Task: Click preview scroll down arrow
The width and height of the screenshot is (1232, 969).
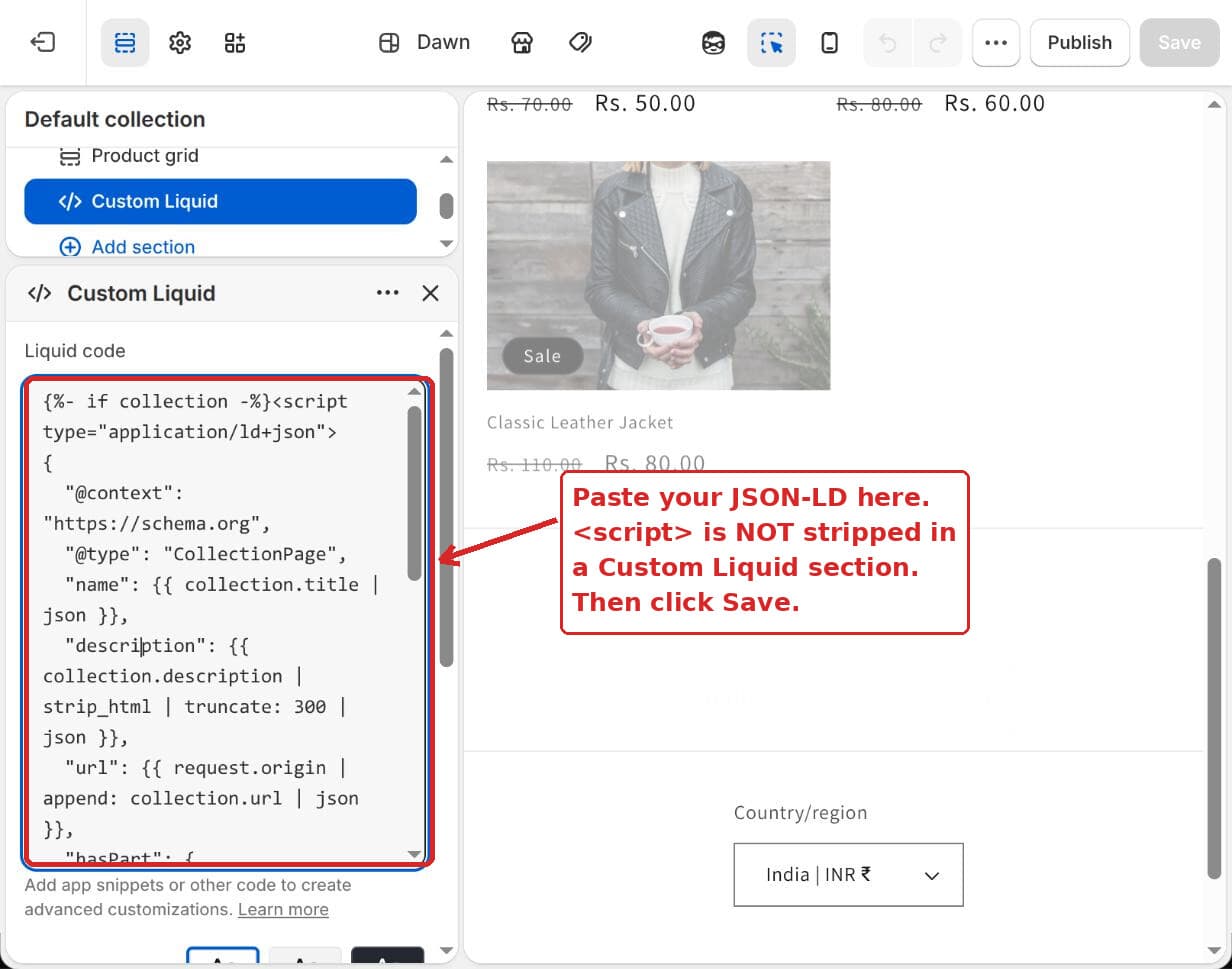Action: tap(1215, 950)
